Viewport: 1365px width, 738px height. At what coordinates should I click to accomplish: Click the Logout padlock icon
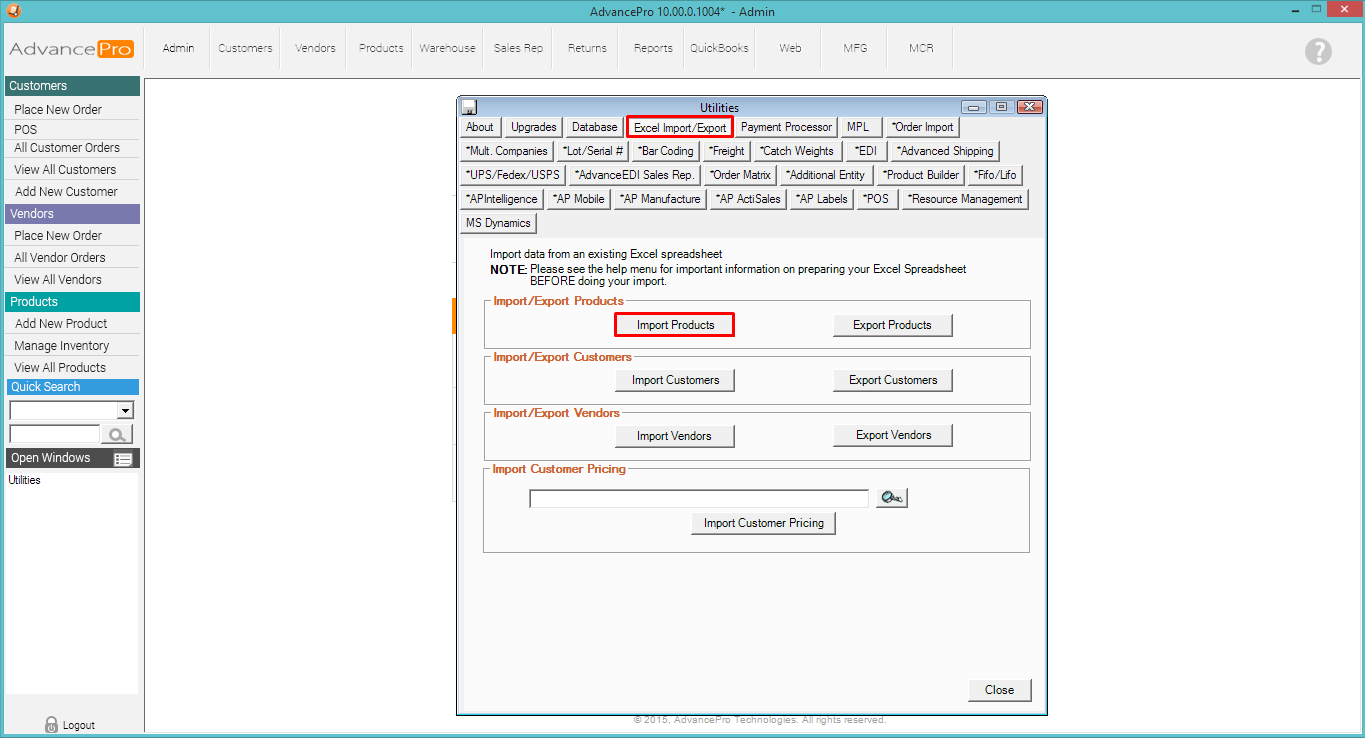pos(52,724)
